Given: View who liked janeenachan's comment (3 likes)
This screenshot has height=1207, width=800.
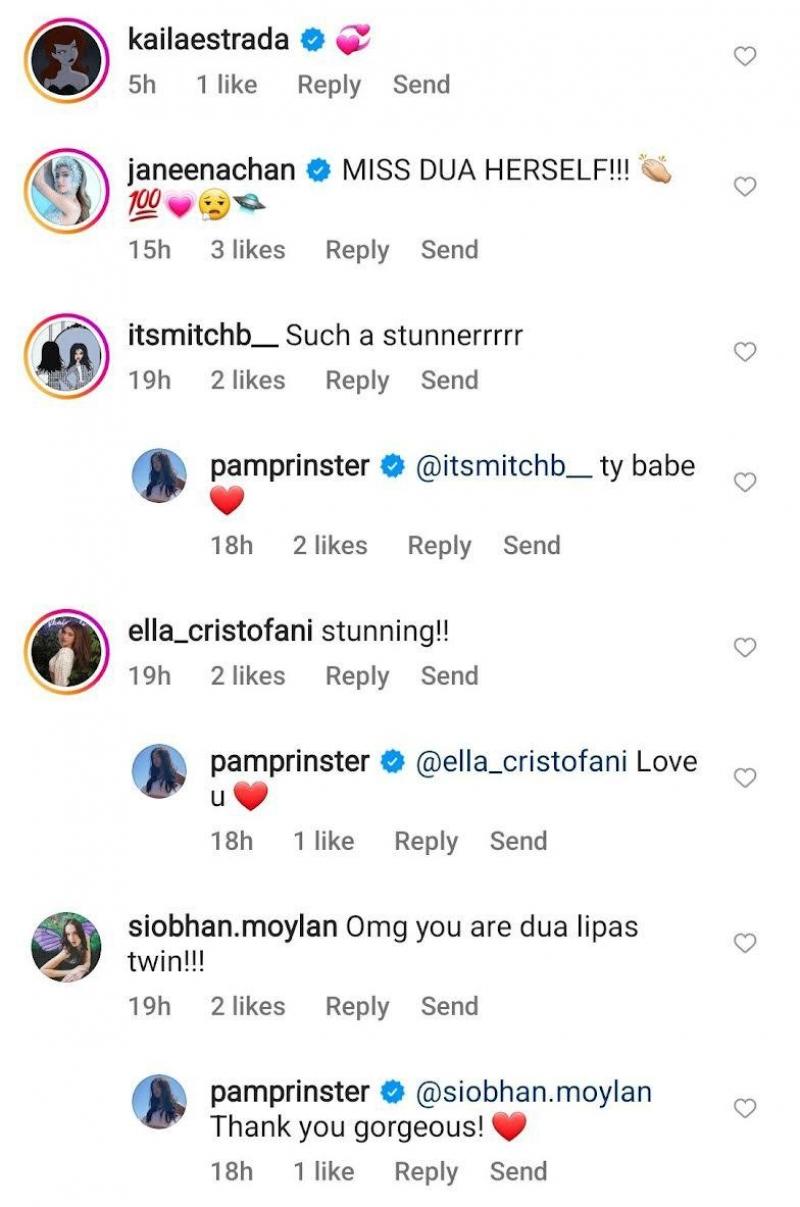Looking at the screenshot, I should [247, 250].
